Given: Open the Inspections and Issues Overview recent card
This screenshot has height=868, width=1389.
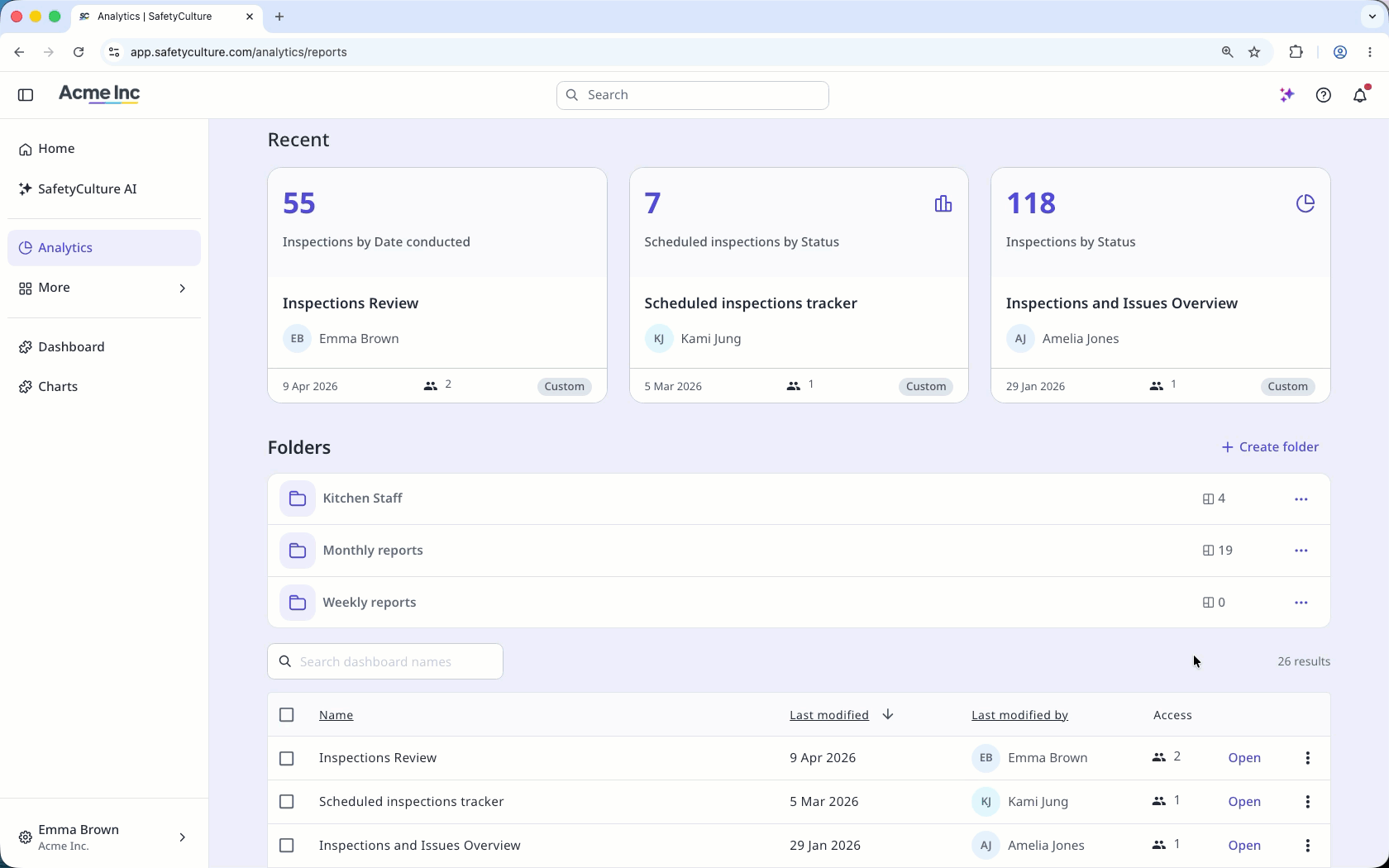Looking at the screenshot, I should [x=1161, y=285].
